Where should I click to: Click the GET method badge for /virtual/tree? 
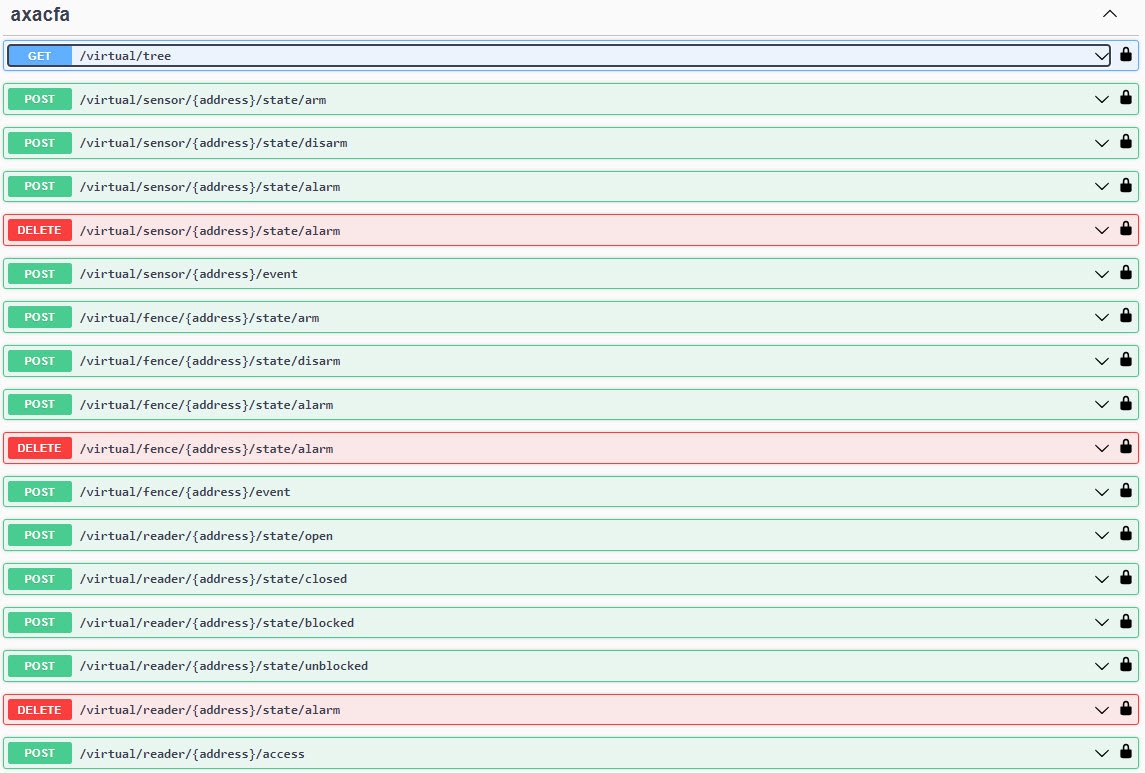click(x=40, y=56)
